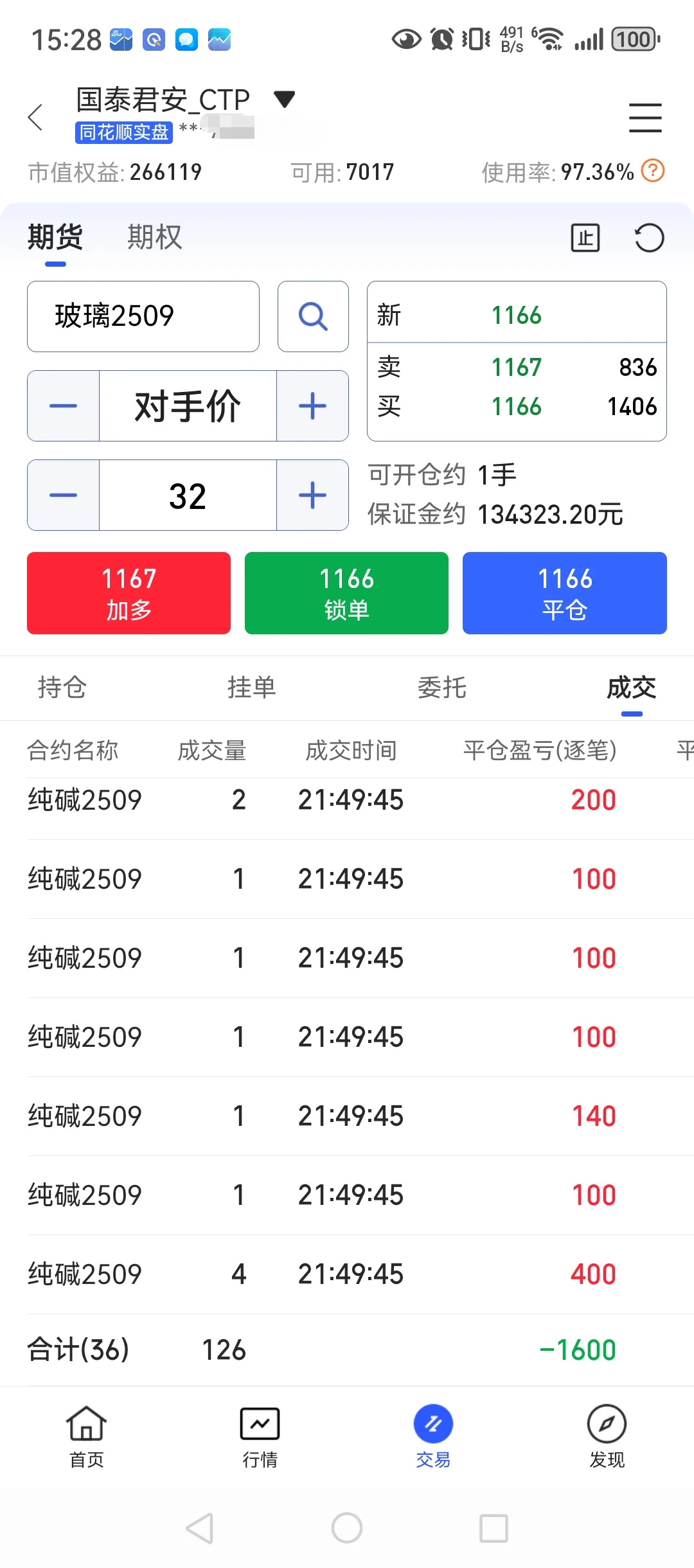The height and width of the screenshot is (1568, 694).
Task: Tap the 平仓盈亏(逐笔) column header
Action: tap(540, 750)
